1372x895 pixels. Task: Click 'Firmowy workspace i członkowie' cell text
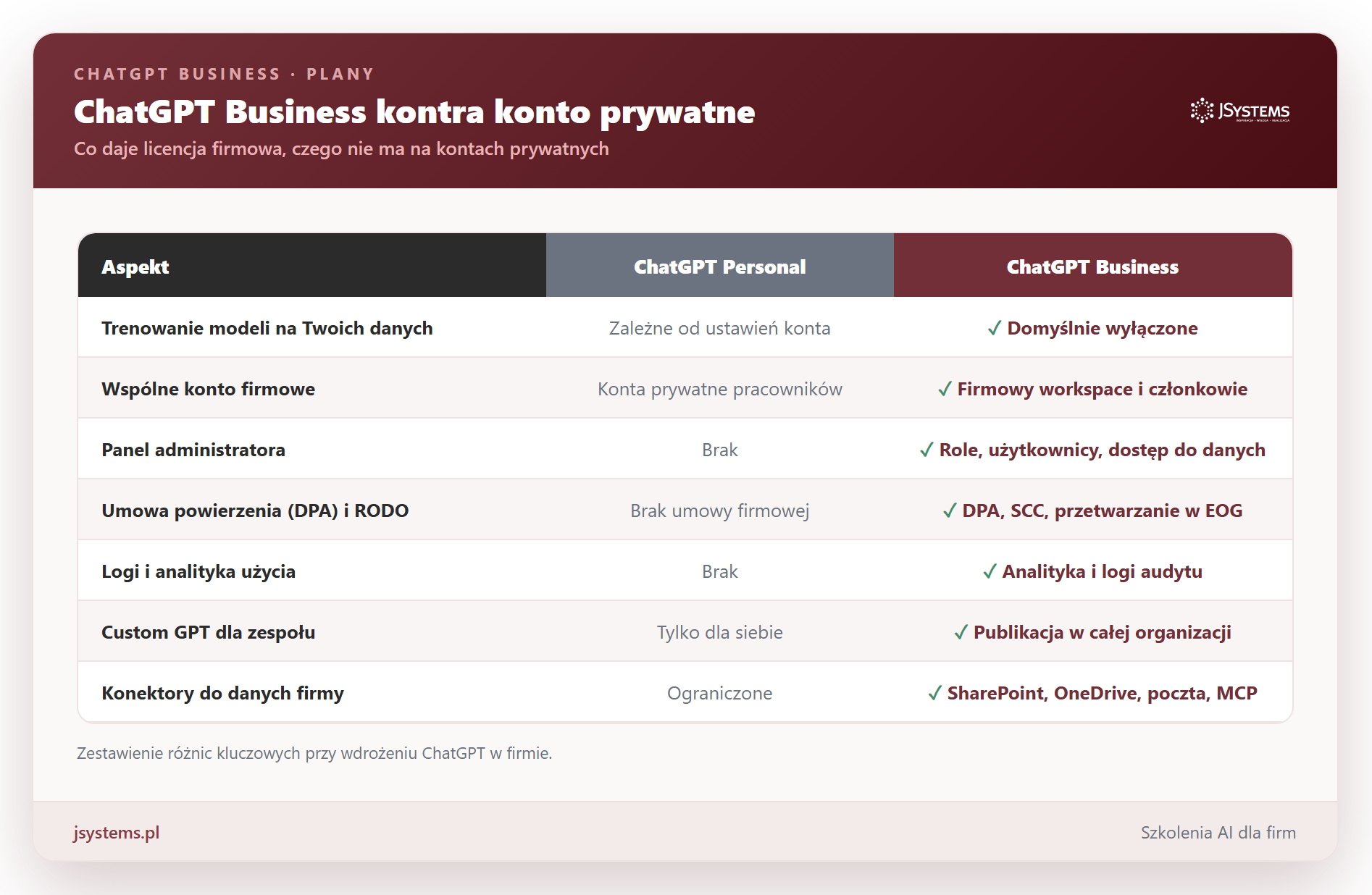[1103, 389]
